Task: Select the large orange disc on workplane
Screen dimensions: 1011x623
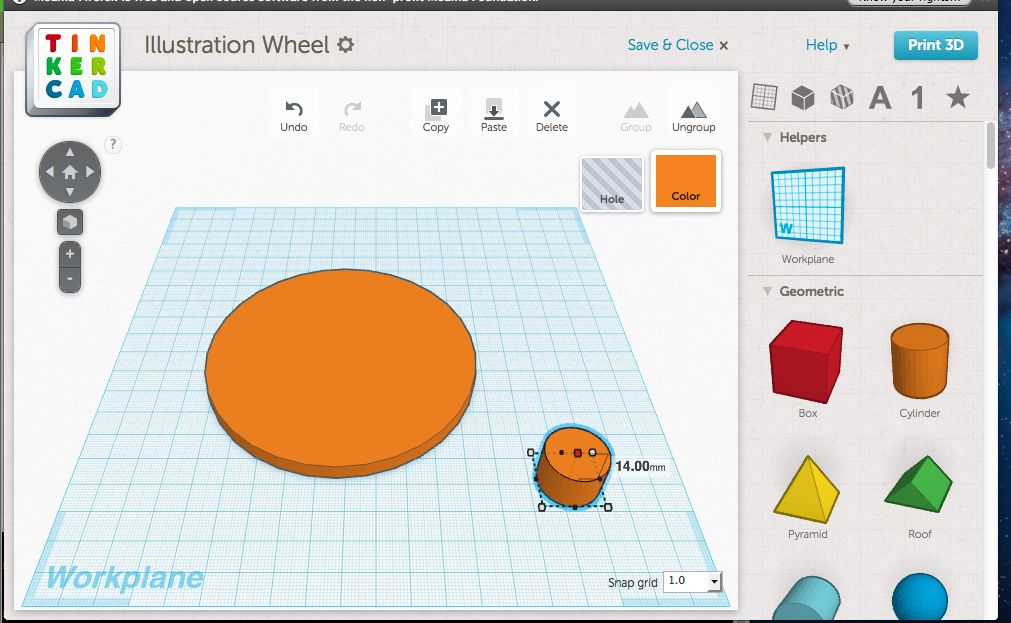Action: tap(340, 373)
